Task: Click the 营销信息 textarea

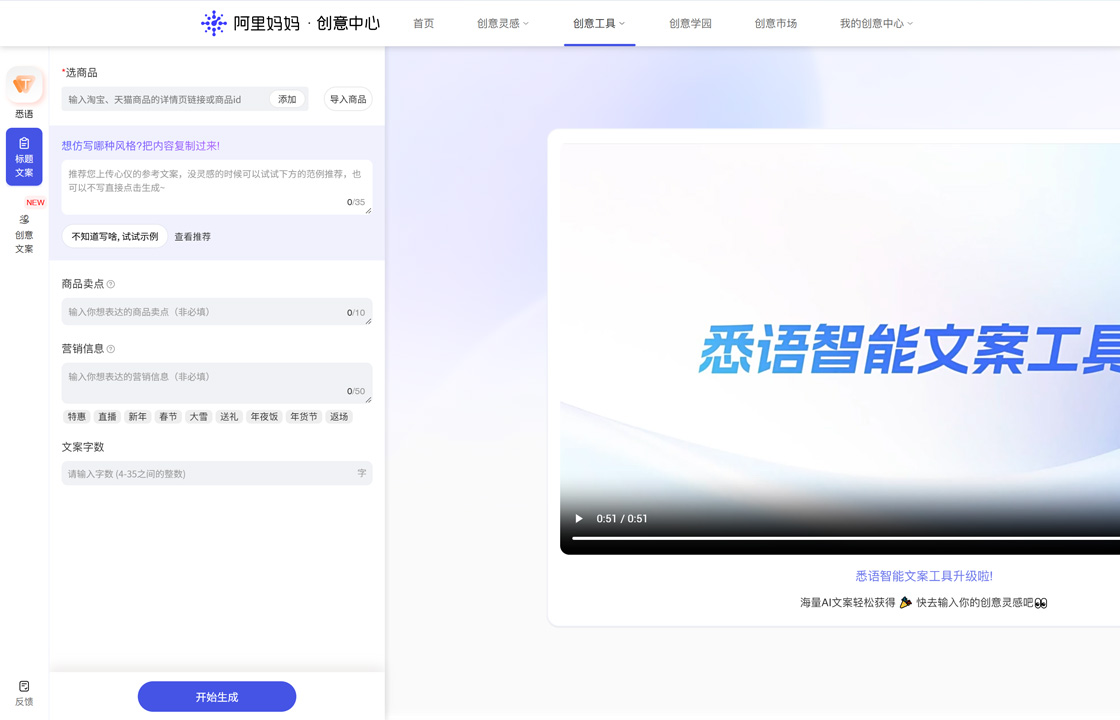Action: click(216, 383)
